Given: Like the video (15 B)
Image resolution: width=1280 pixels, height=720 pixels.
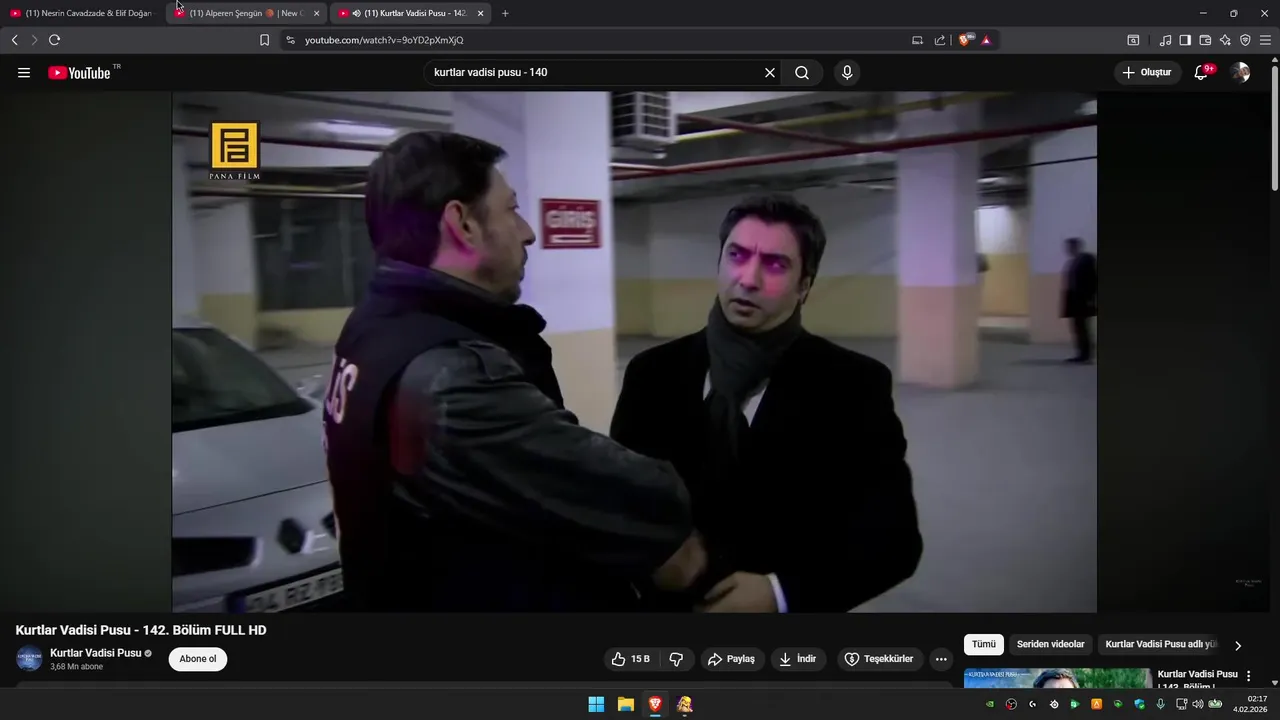Looking at the screenshot, I should click(631, 659).
